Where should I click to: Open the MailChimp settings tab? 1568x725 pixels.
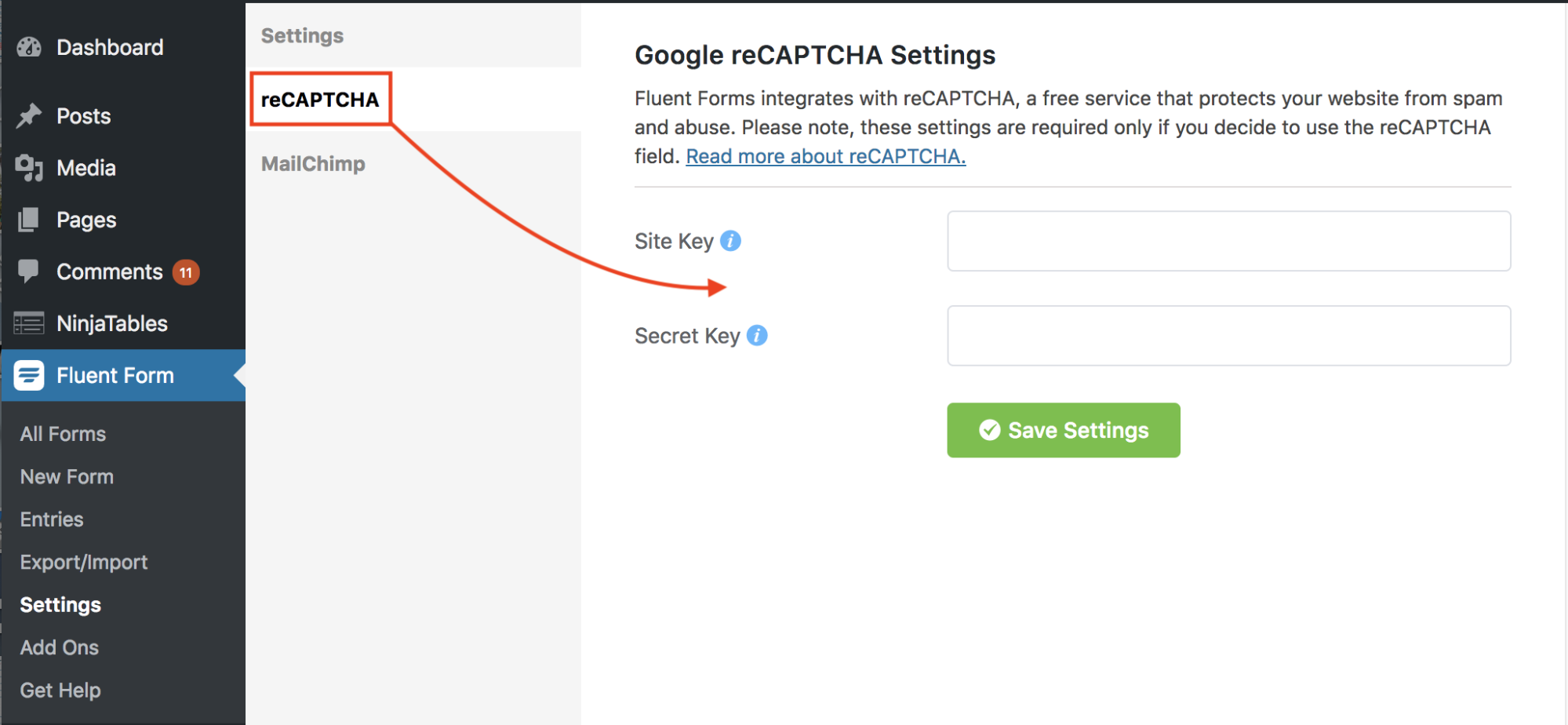(x=313, y=163)
